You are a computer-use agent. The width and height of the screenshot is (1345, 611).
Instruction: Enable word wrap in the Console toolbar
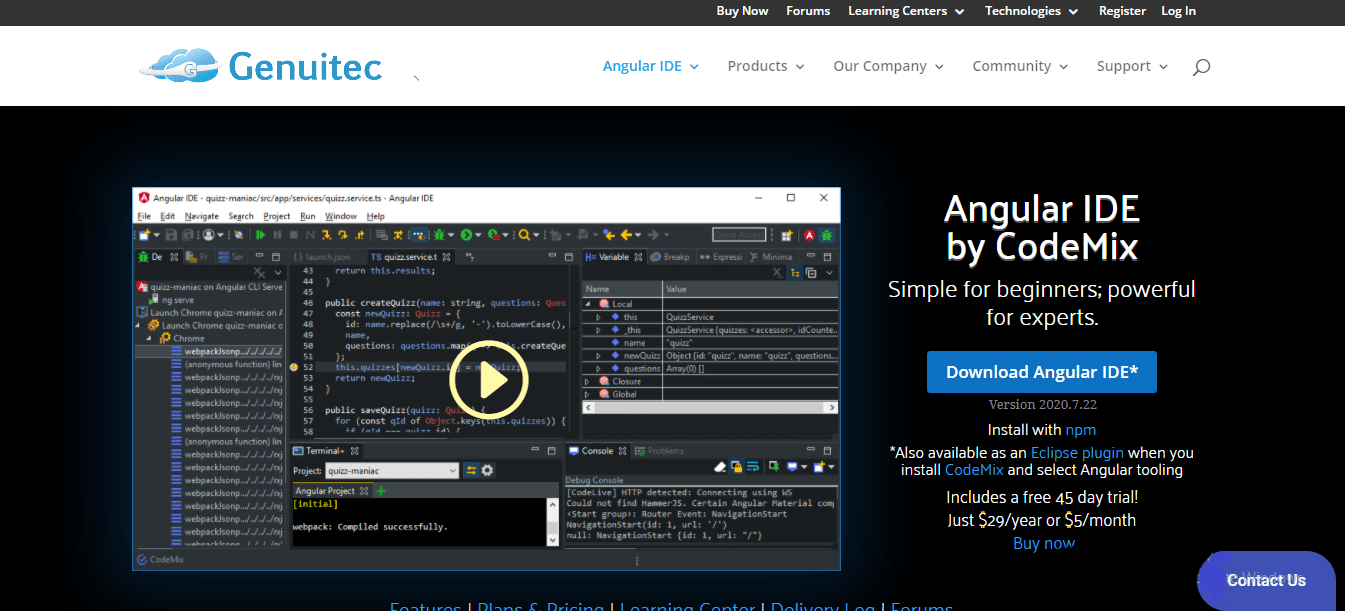point(753,466)
